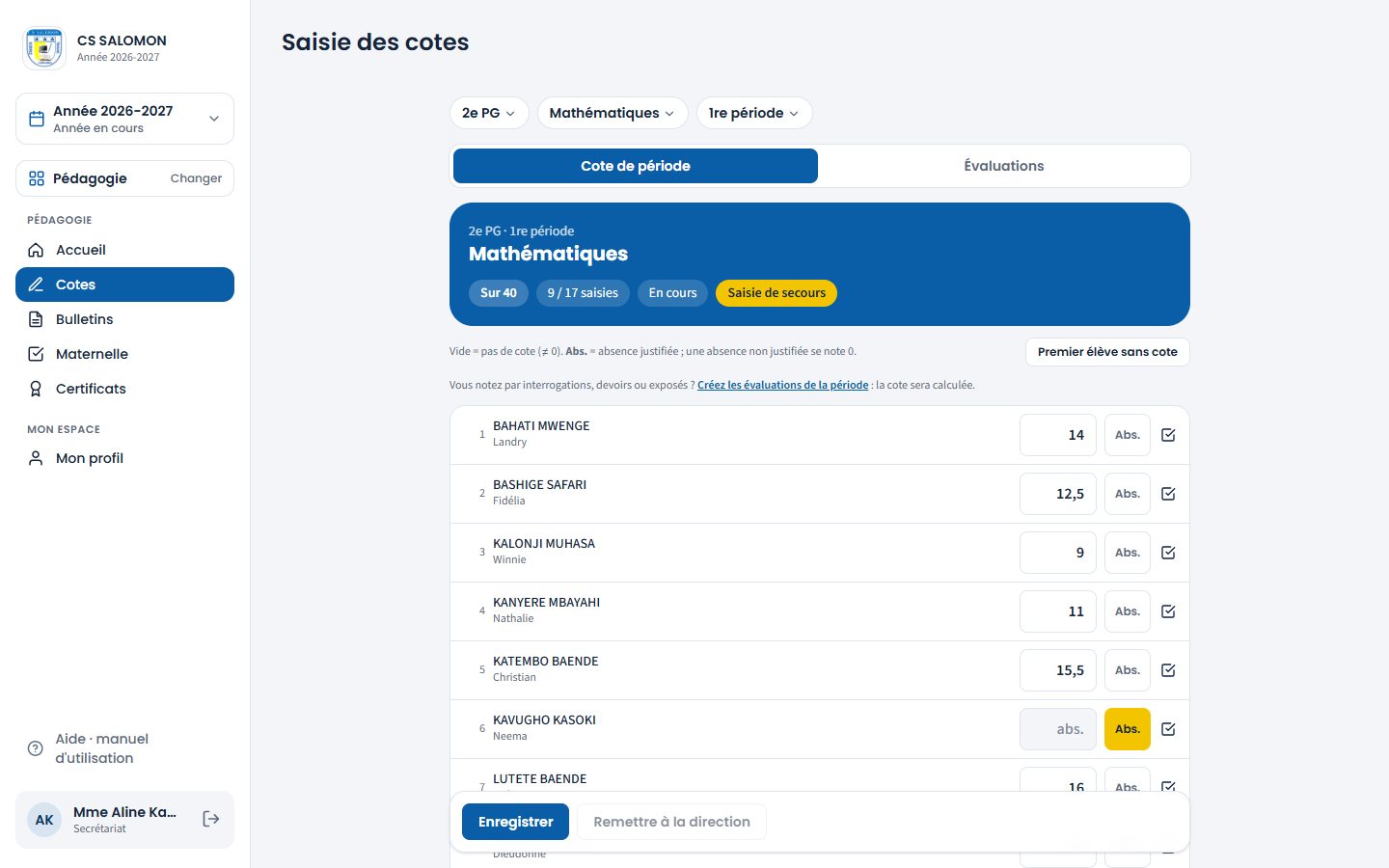The width and height of the screenshot is (1389, 868).
Task: Open the Mathématiques subject dropdown
Action: pyautogui.click(x=613, y=113)
